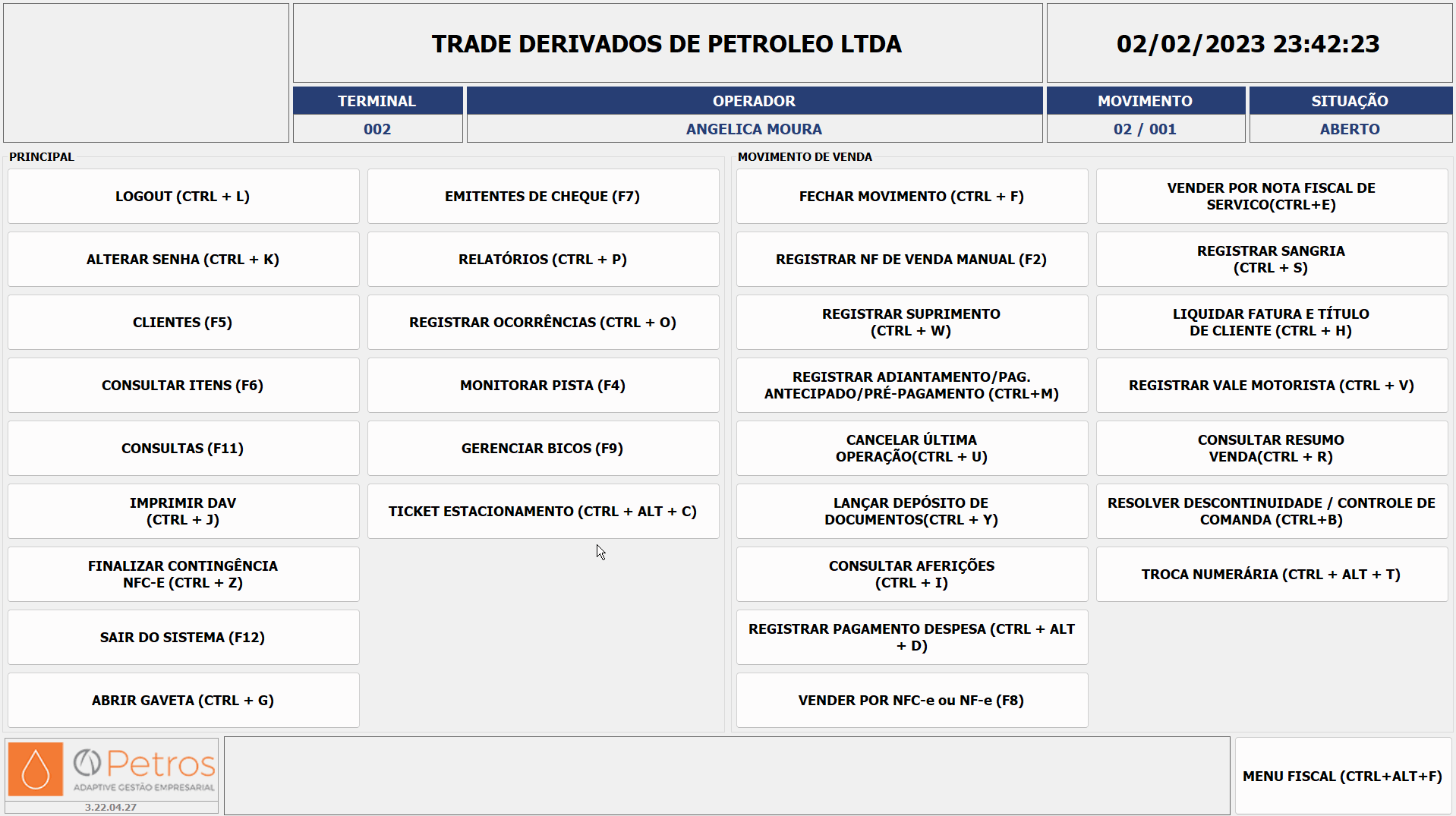The height and width of the screenshot is (816, 1456).
Task: Click the orange Petros droplet logo icon
Action: tap(36, 769)
